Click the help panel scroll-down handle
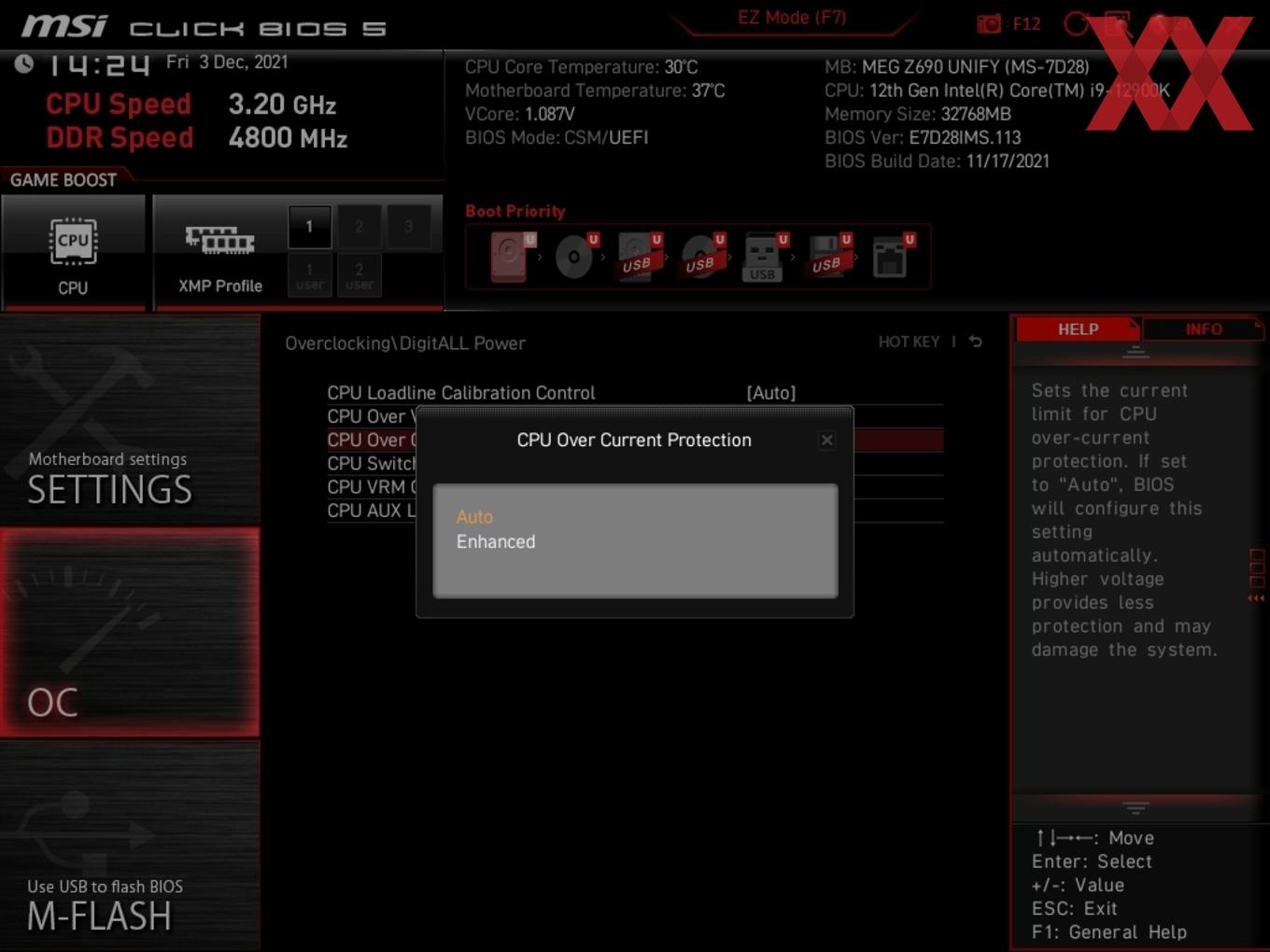Image resolution: width=1270 pixels, height=952 pixels. pyautogui.click(x=1136, y=807)
